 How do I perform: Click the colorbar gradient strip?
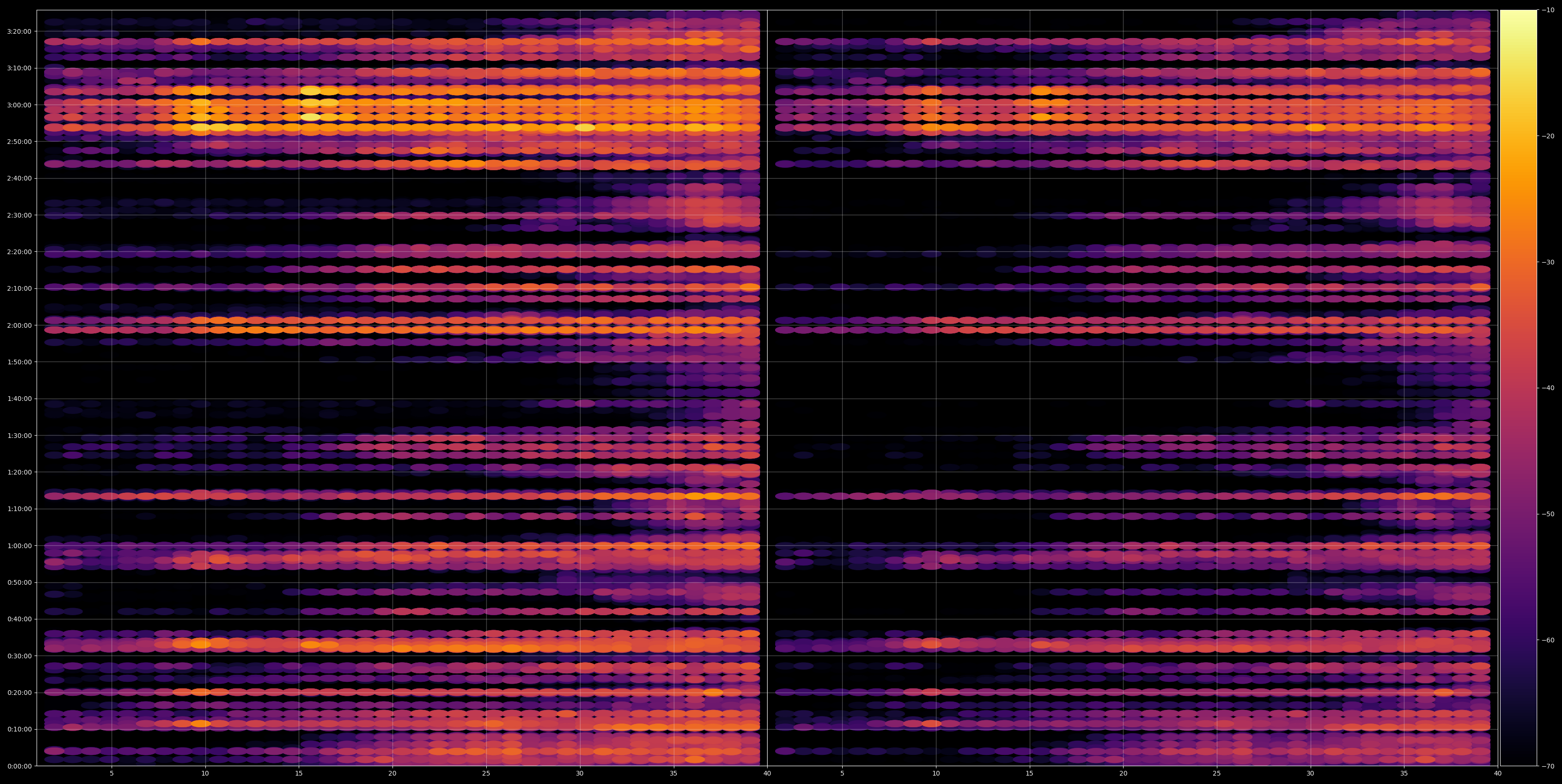coord(1518,388)
